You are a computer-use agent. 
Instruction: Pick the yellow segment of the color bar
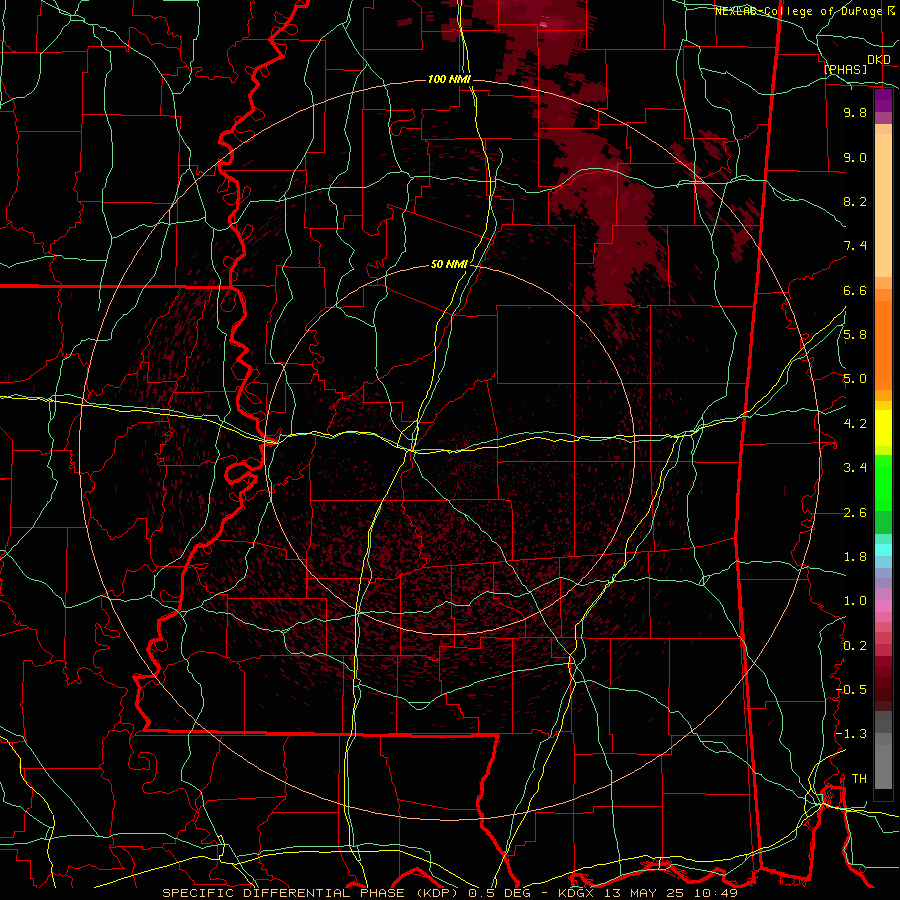(883, 428)
